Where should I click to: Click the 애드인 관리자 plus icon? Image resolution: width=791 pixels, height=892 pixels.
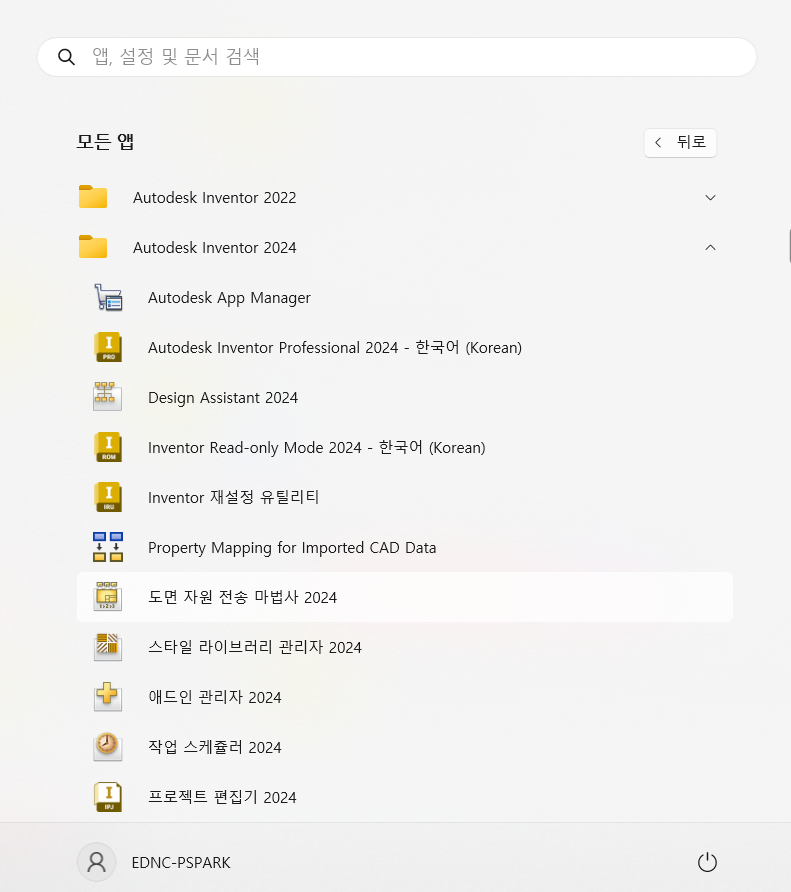pyautogui.click(x=108, y=697)
